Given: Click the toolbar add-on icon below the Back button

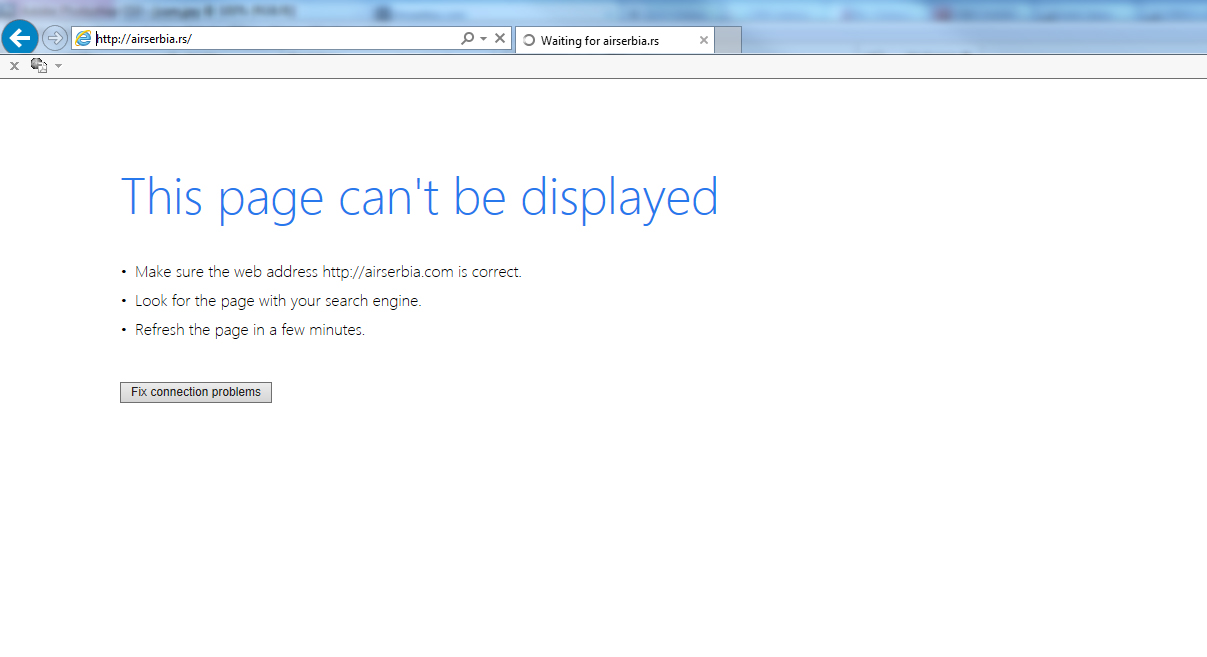Looking at the screenshot, I should click(39, 65).
